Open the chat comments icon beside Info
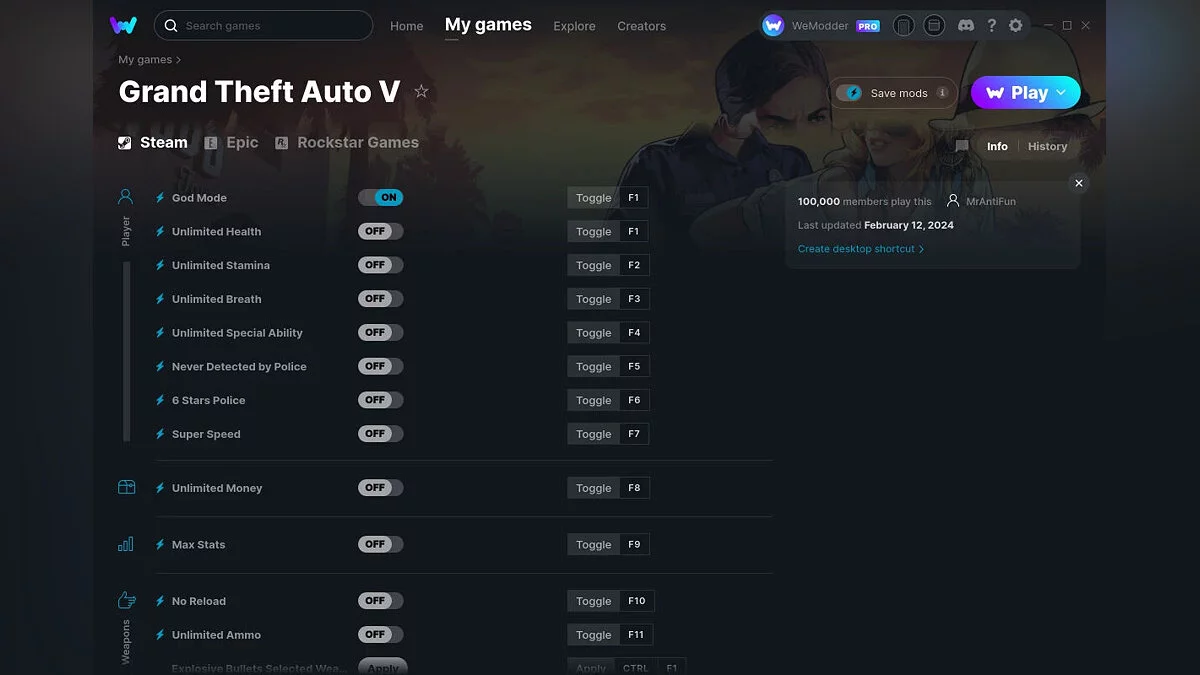1200x675 pixels. click(962, 146)
